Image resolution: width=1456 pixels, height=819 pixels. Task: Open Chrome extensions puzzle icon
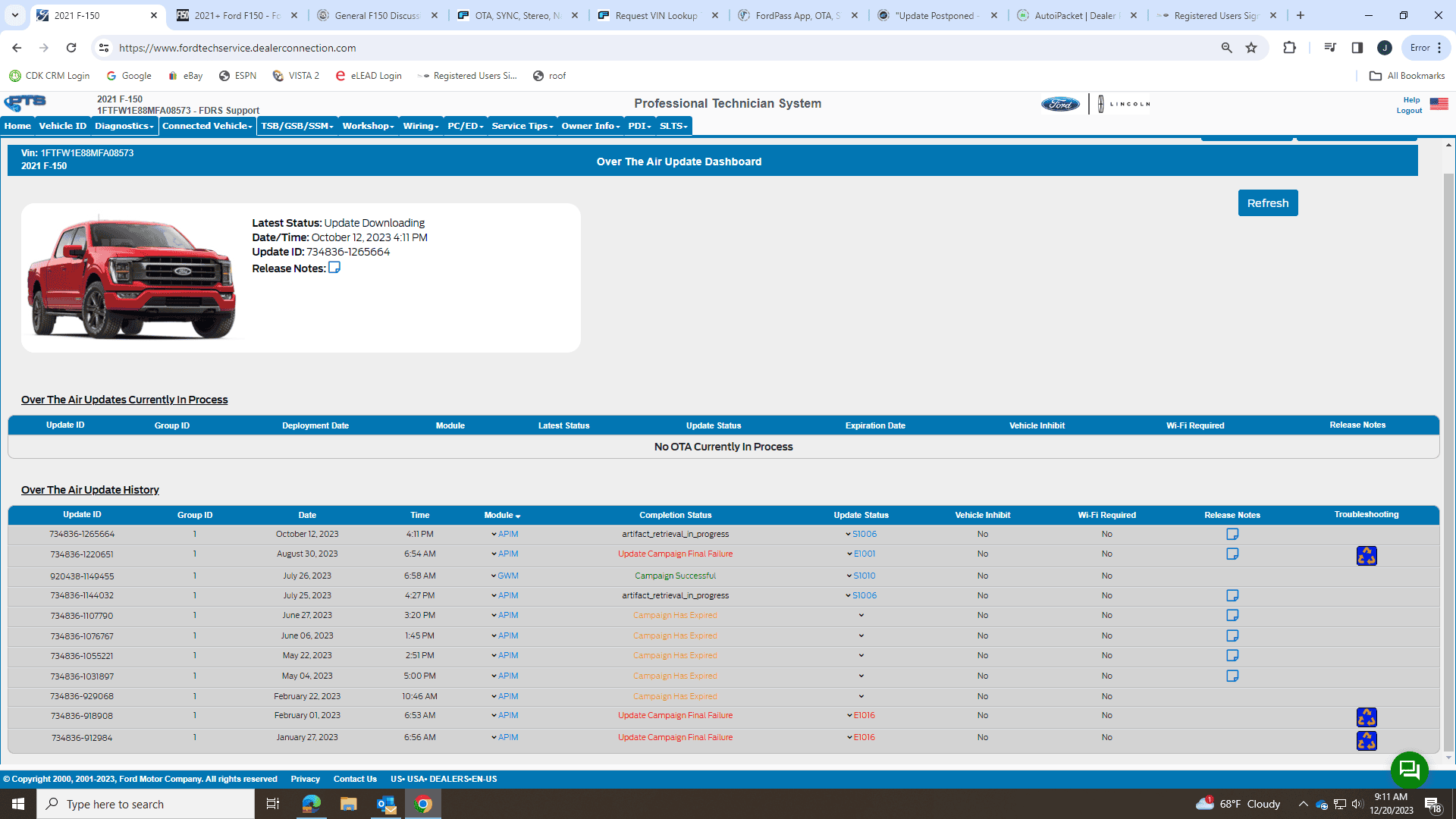coord(1289,48)
